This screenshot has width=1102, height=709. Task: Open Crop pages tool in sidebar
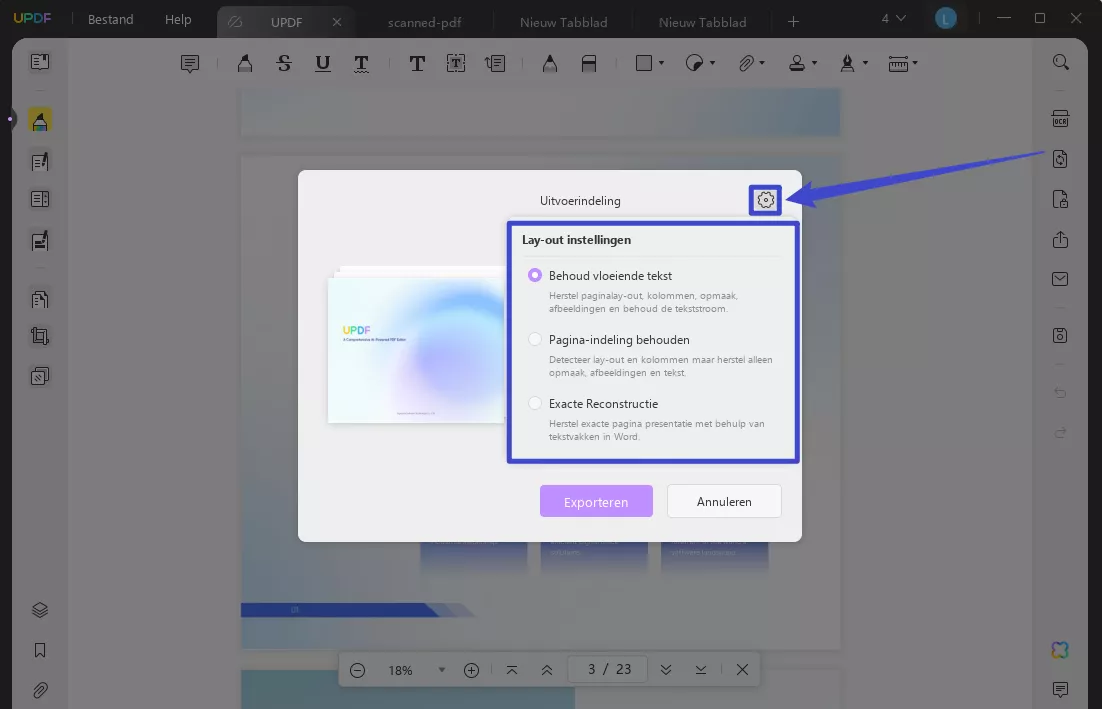(x=40, y=336)
